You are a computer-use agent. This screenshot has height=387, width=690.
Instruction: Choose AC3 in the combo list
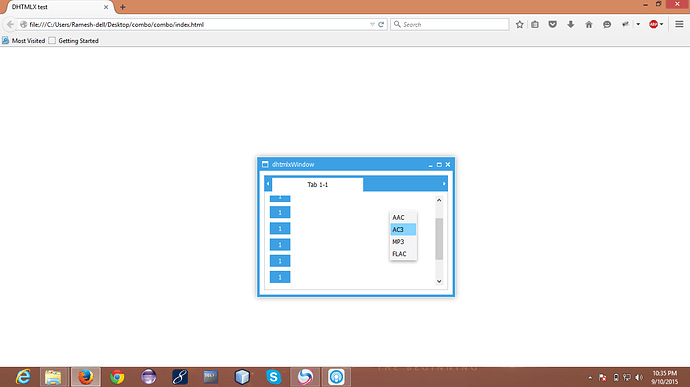coord(403,229)
